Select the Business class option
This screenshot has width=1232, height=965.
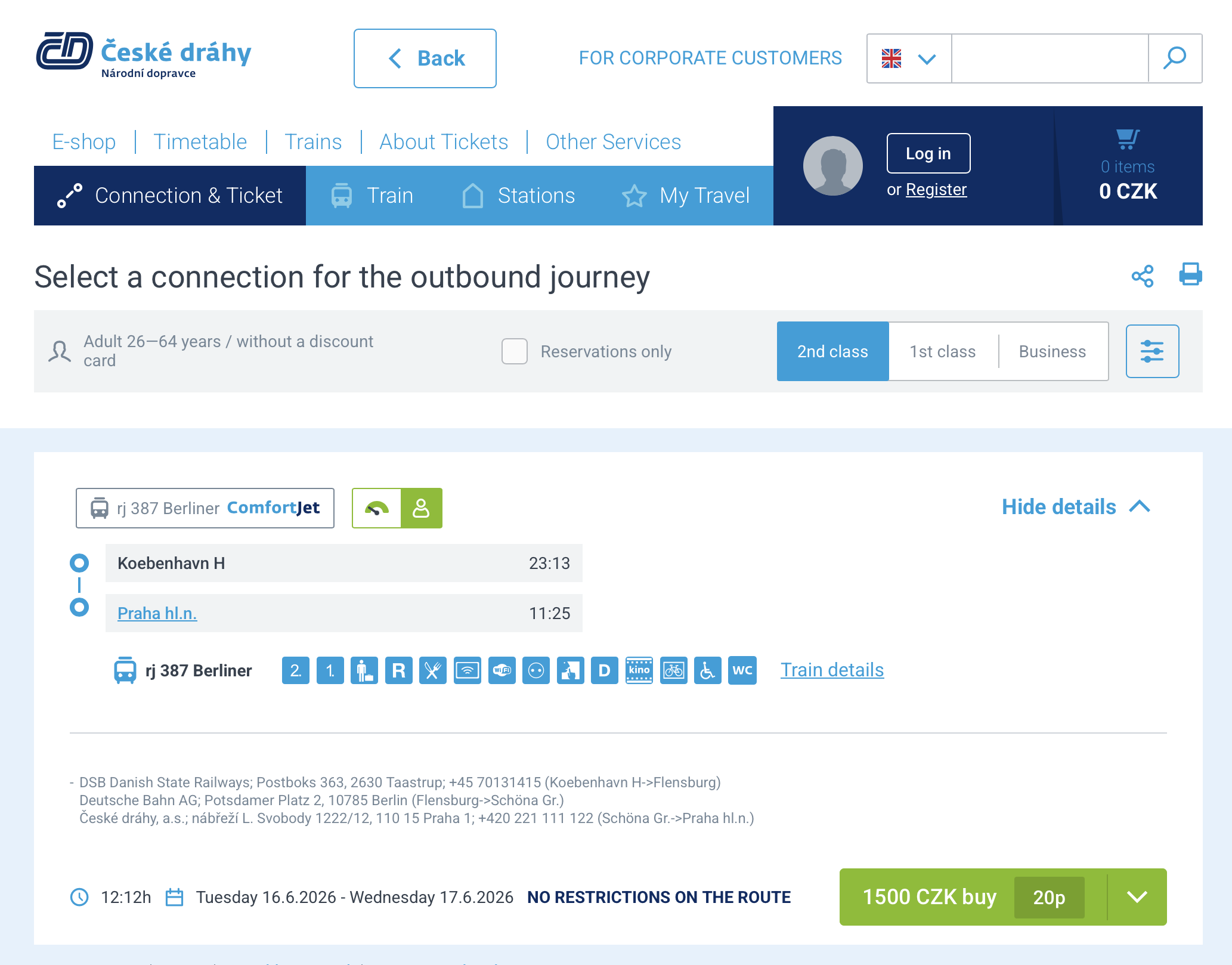(x=1052, y=351)
